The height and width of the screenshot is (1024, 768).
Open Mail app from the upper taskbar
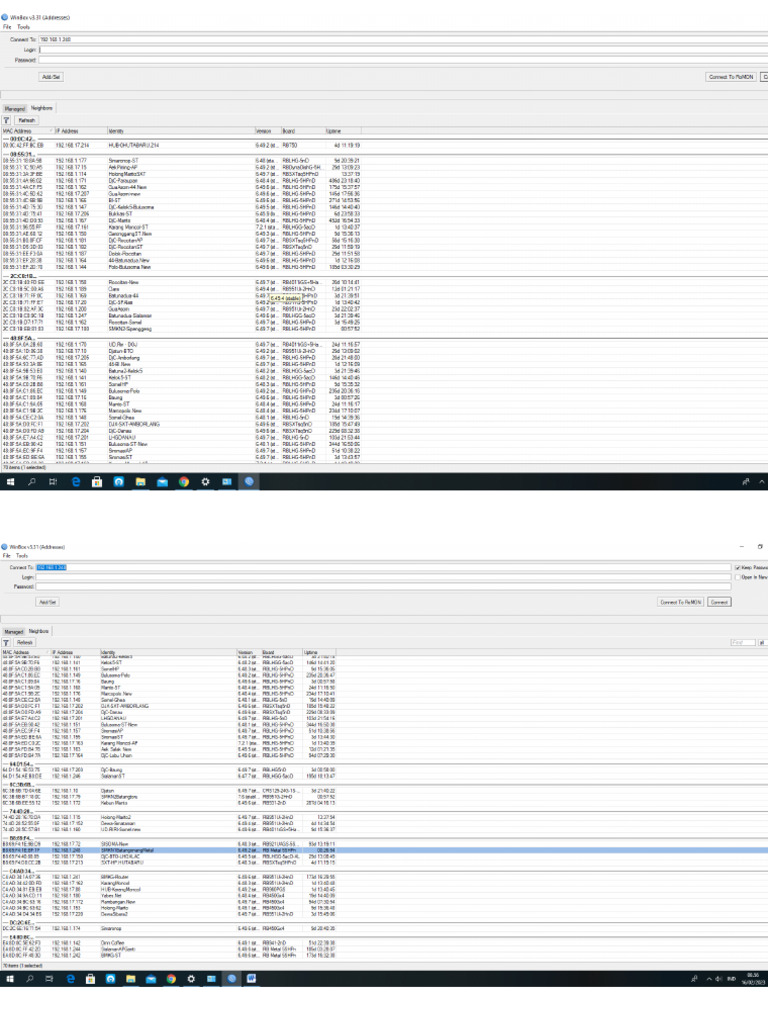(x=163, y=482)
